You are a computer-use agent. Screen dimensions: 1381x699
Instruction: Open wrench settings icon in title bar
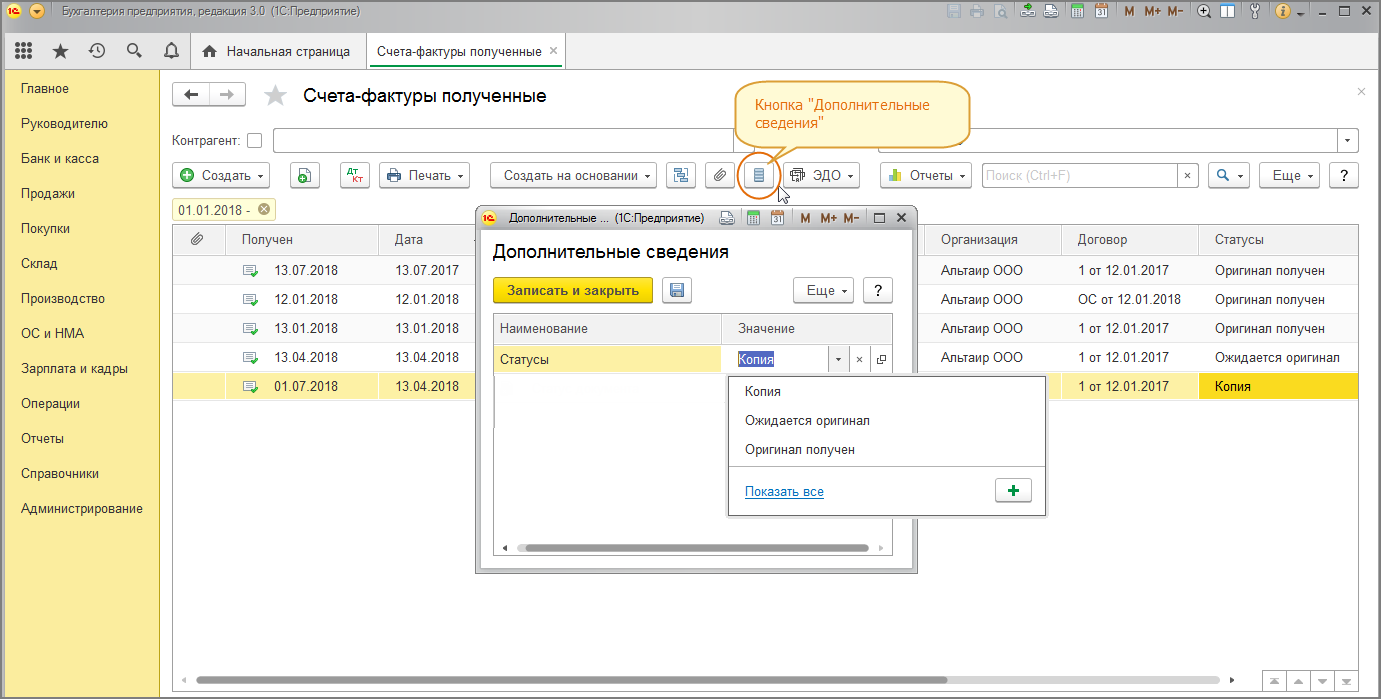click(1257, 12)
